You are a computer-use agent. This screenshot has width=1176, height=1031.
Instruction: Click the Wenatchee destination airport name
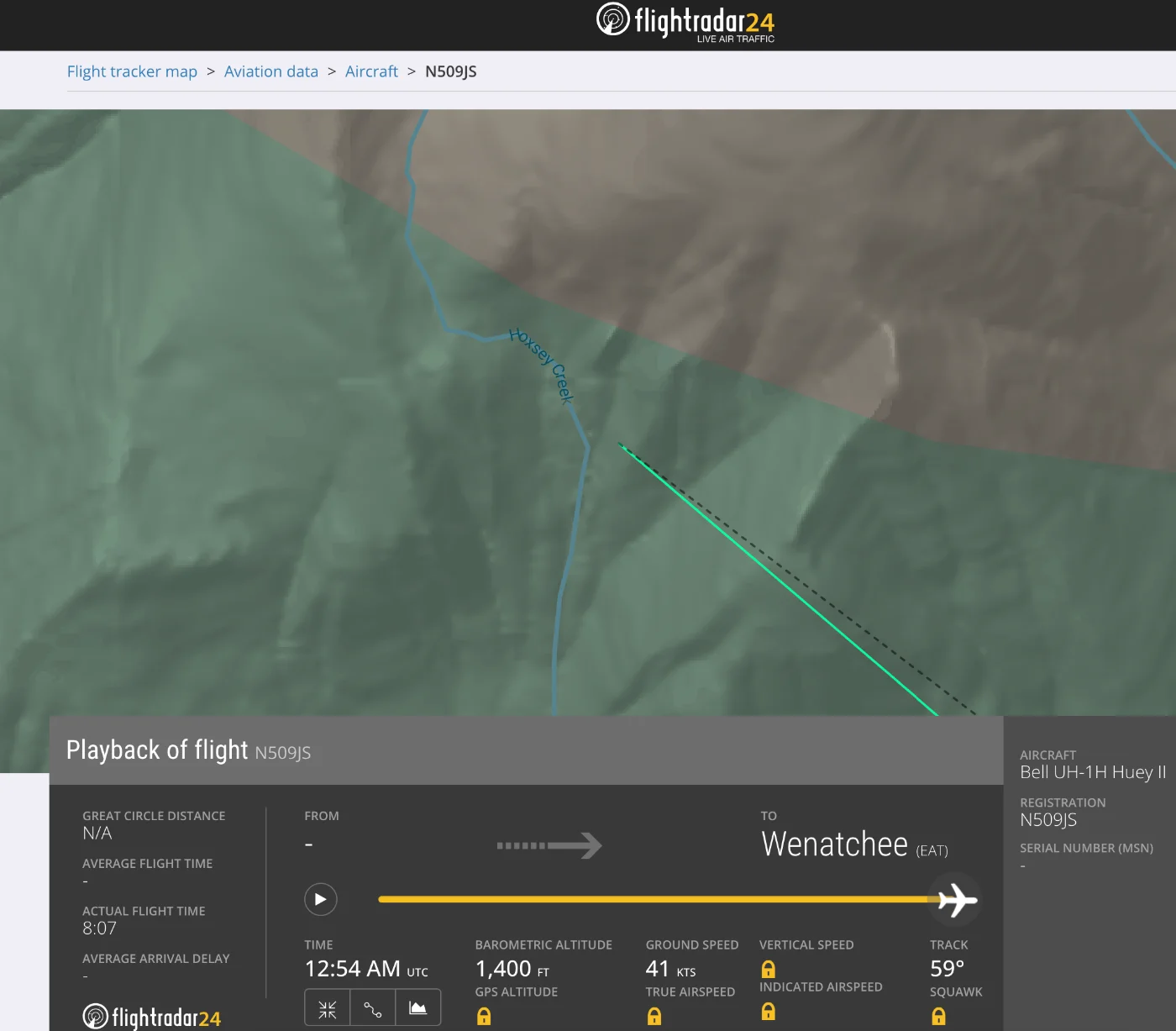point(834,844)
